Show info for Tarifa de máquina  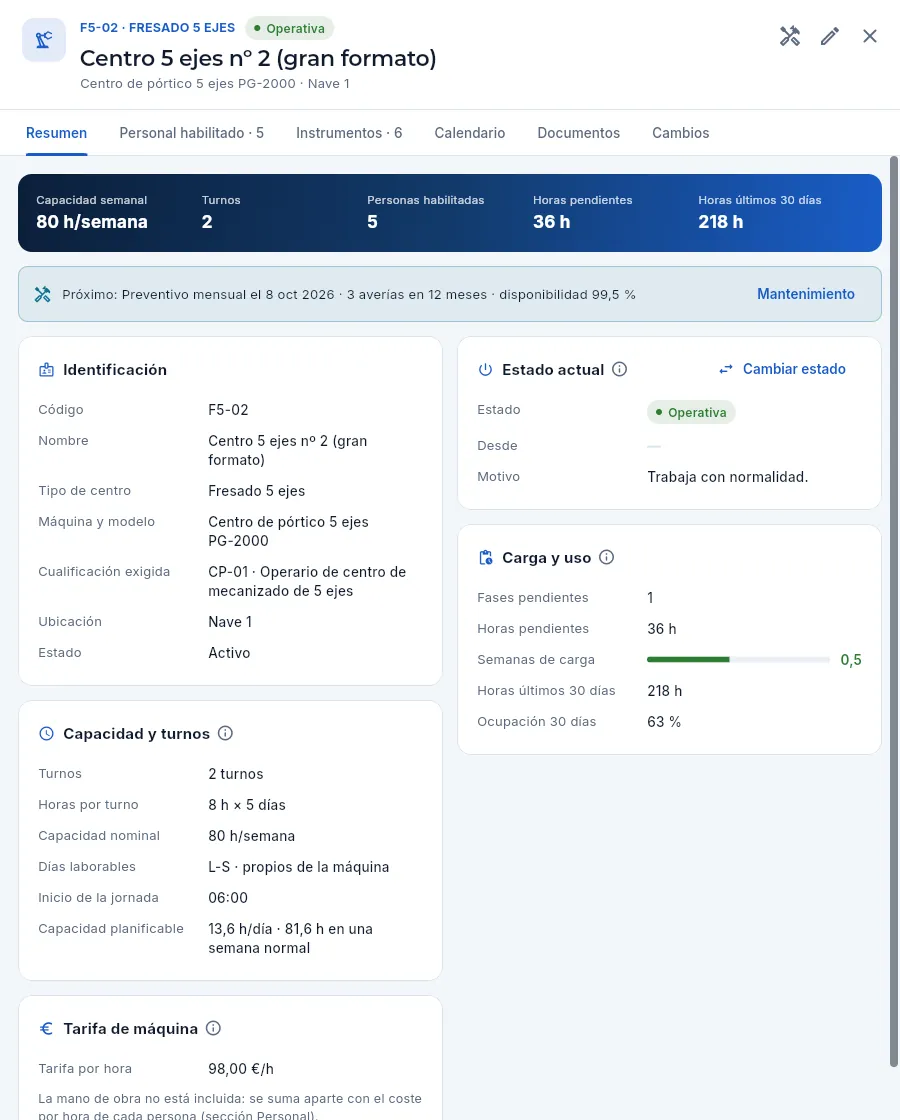[213, 1028]
